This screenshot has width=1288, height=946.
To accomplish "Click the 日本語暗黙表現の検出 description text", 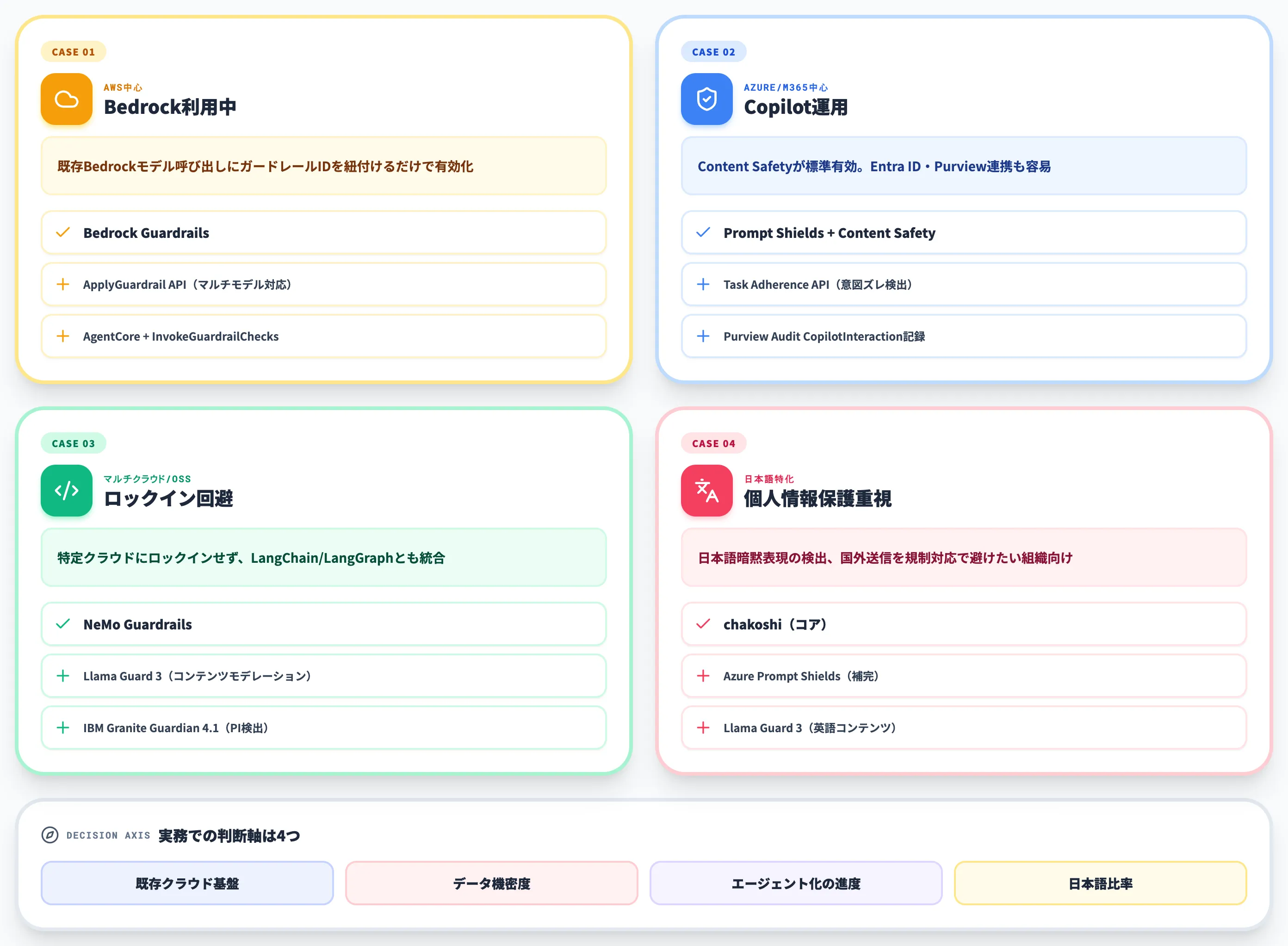I will [885, 558].
